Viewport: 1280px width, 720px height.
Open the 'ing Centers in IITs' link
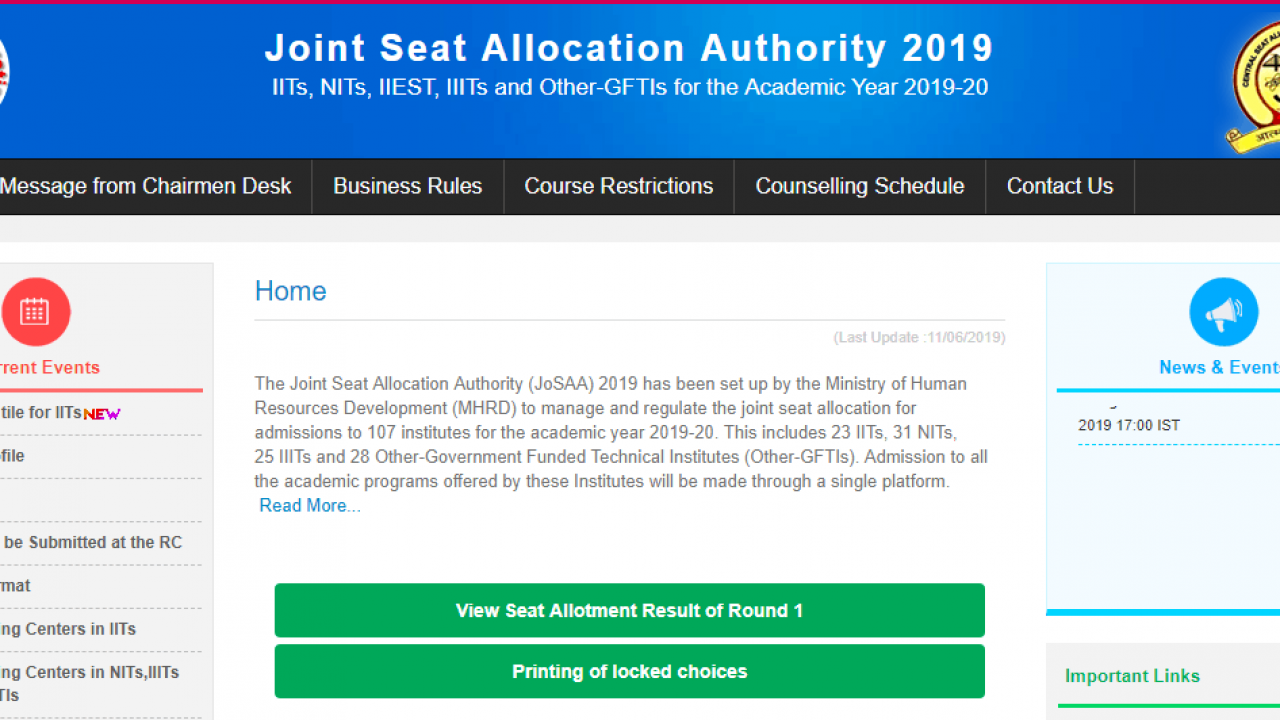[68, 629]
